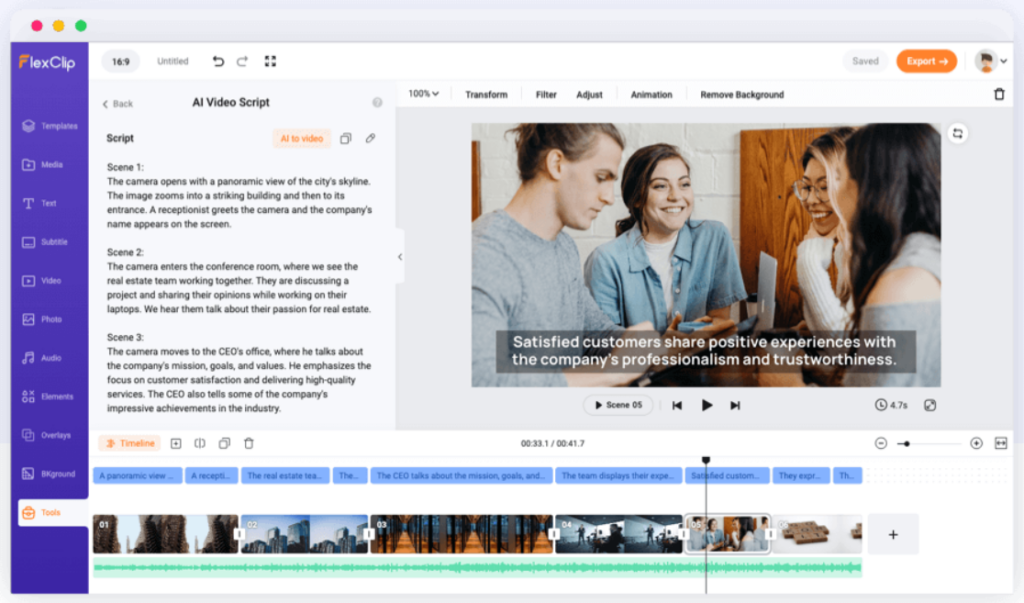Click the Export button
The image size is (1024, 603).
926,61
